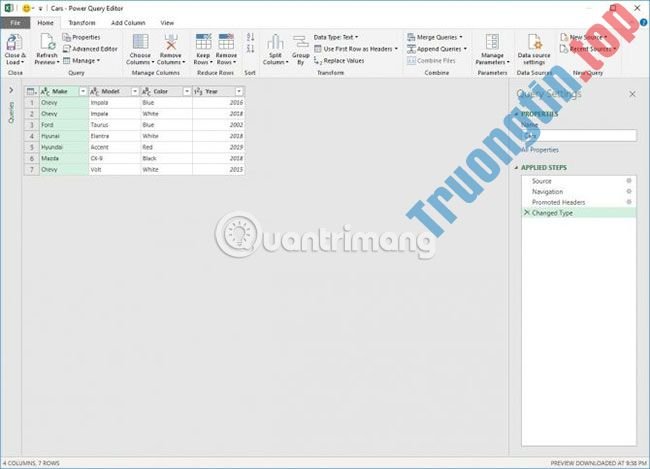This screenshot has height=469, width=650.
Task: Switch to the Add Column tab
Action: [128, 23]
